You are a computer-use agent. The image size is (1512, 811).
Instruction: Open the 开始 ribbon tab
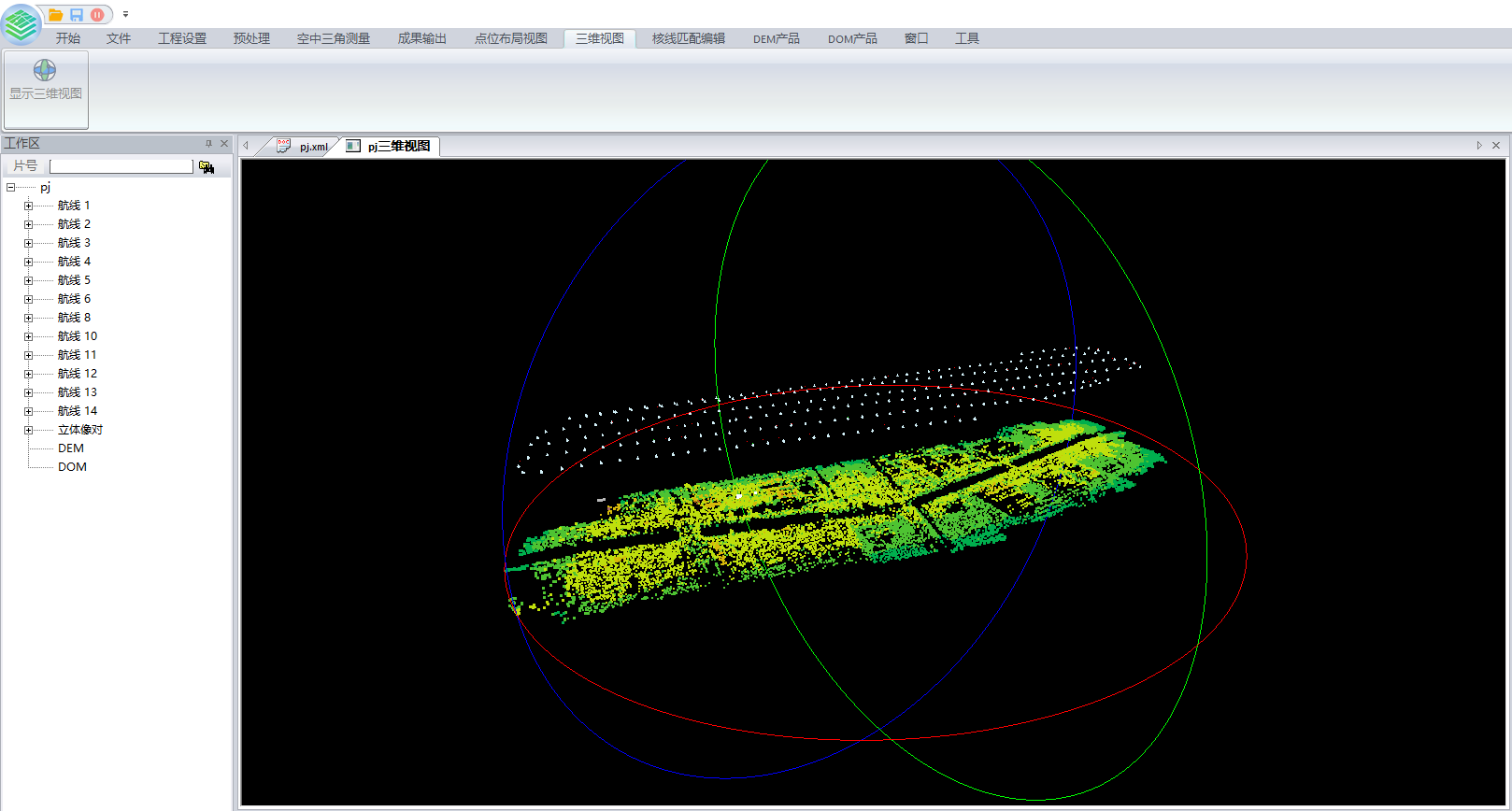[67, 38]
